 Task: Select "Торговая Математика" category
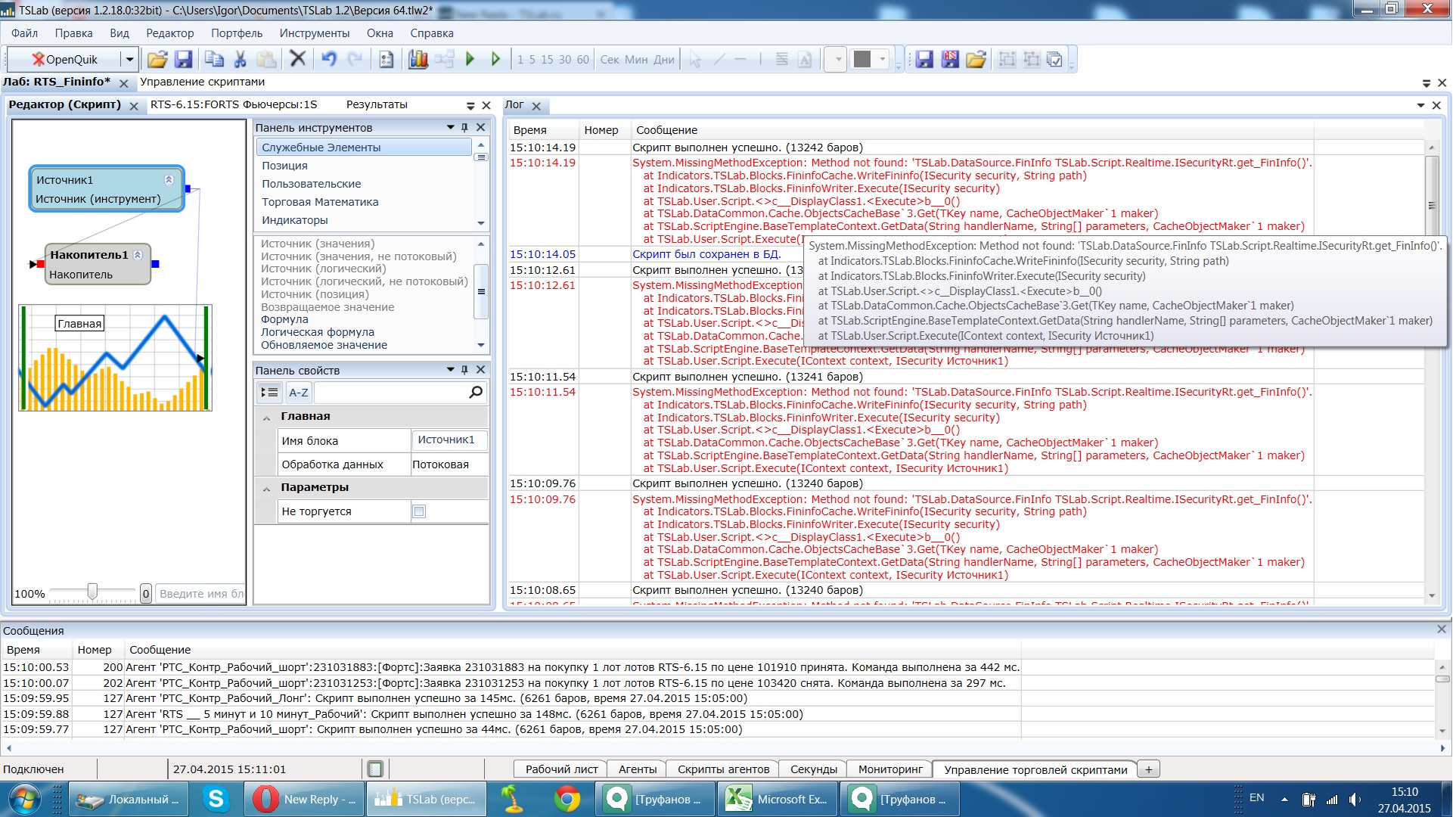pyautogui.click(x=320, y=202)
